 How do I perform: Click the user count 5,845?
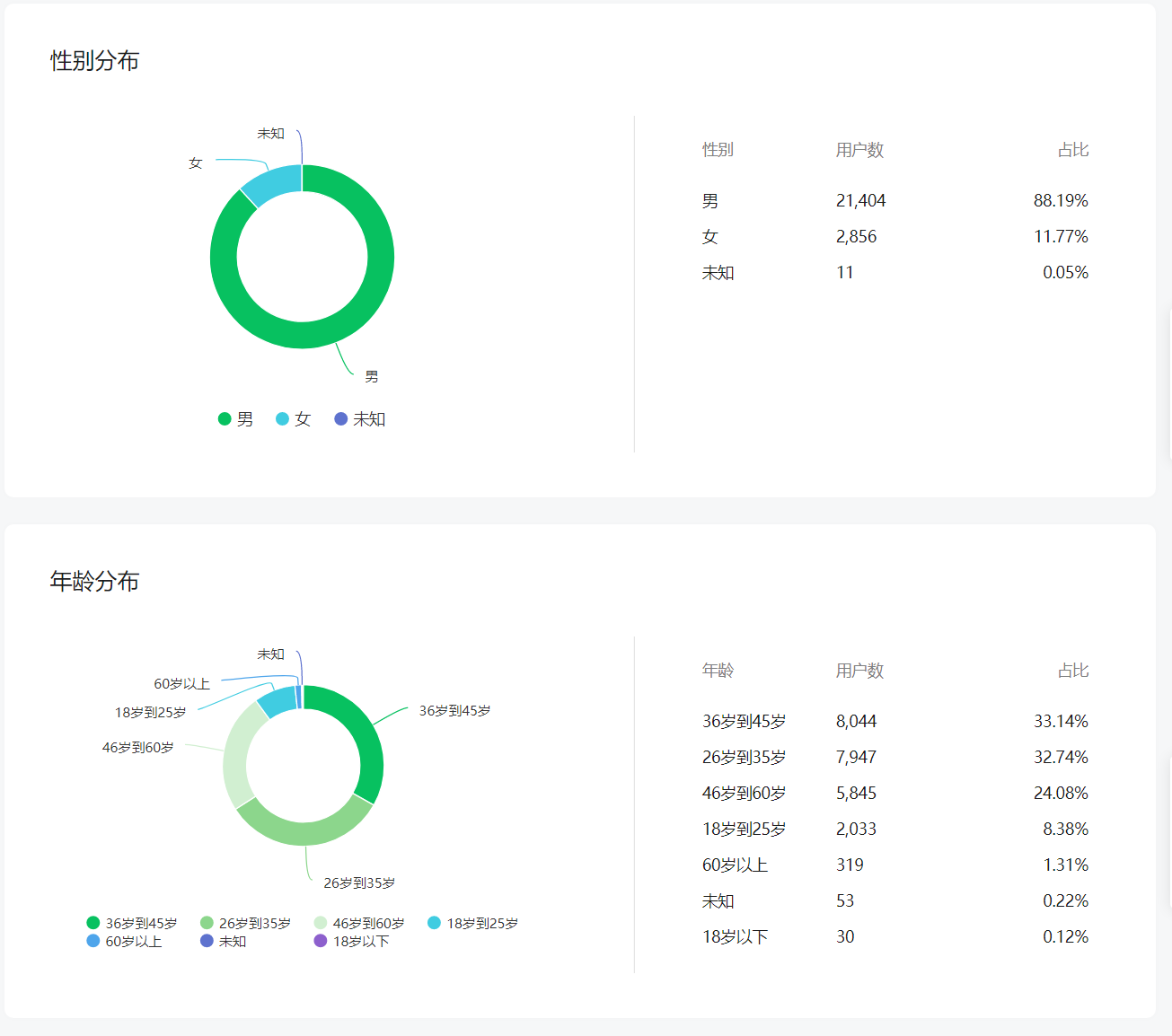tap(857, 794)
